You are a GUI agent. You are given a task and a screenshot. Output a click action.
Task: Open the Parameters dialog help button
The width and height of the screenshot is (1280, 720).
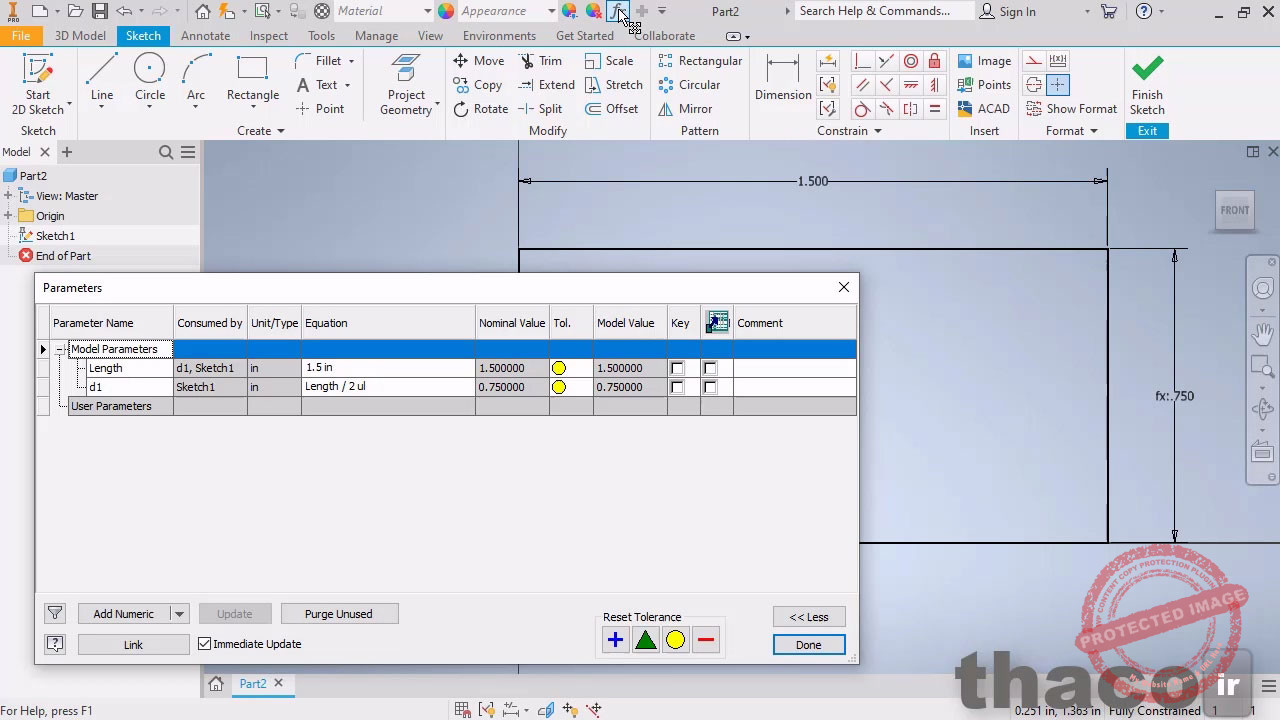55,645
